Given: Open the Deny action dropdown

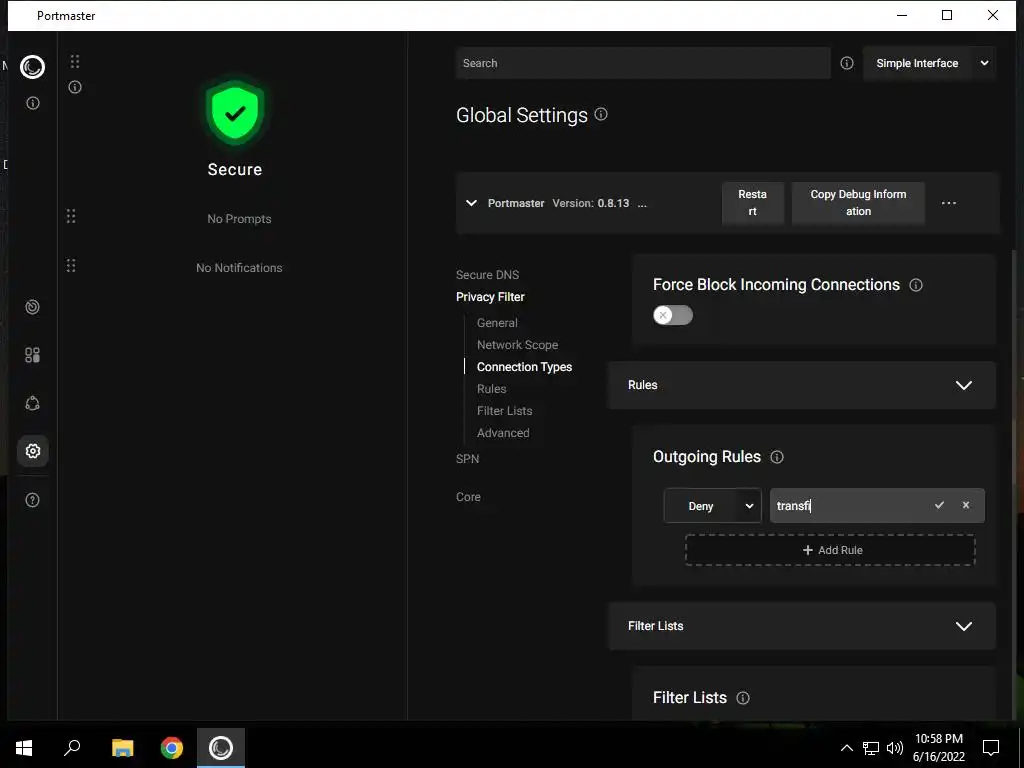Looking at the screenshot, I should (x=712, y=506).
